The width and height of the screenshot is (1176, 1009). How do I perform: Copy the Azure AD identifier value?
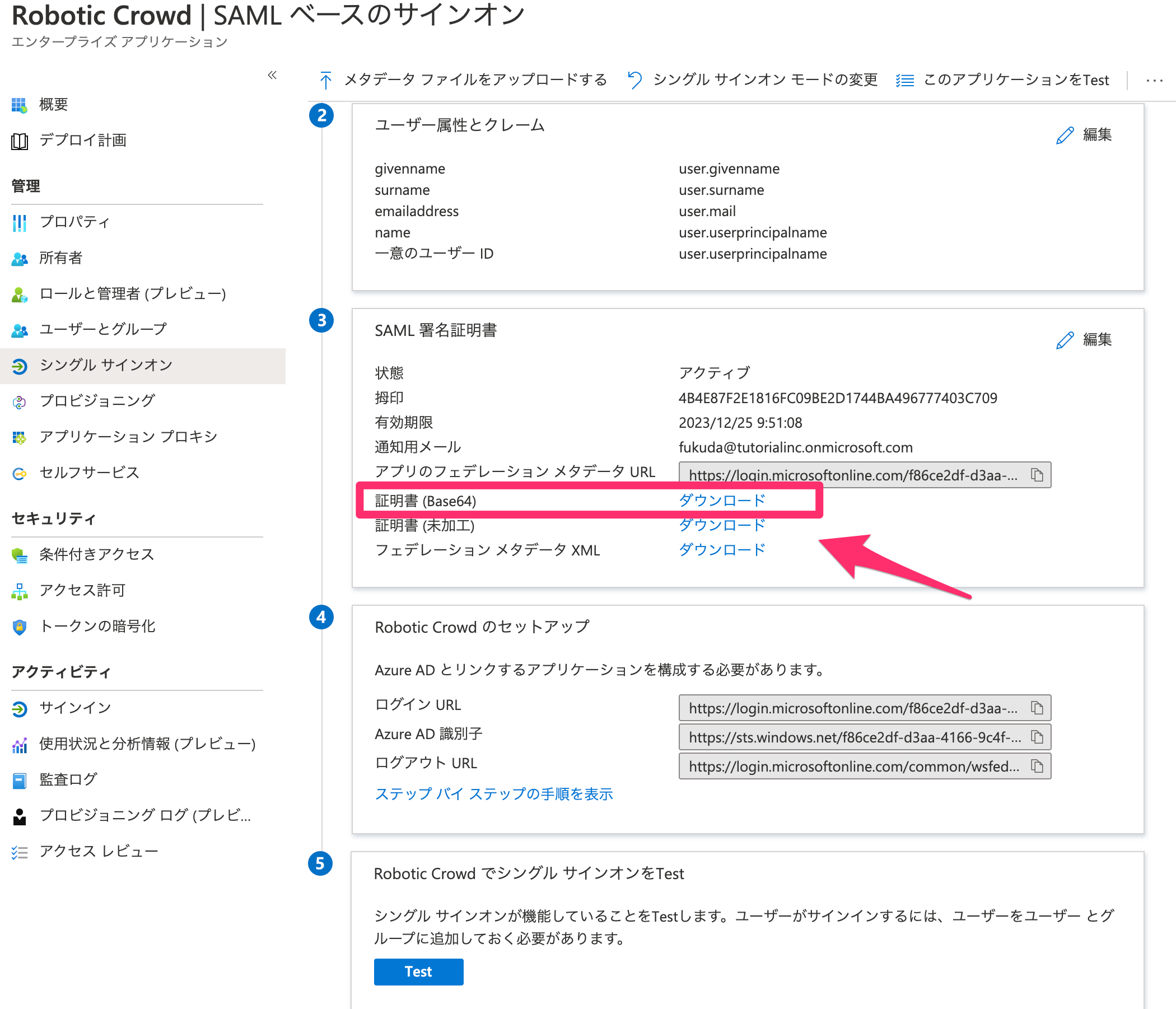click(x=1037, y=737)
